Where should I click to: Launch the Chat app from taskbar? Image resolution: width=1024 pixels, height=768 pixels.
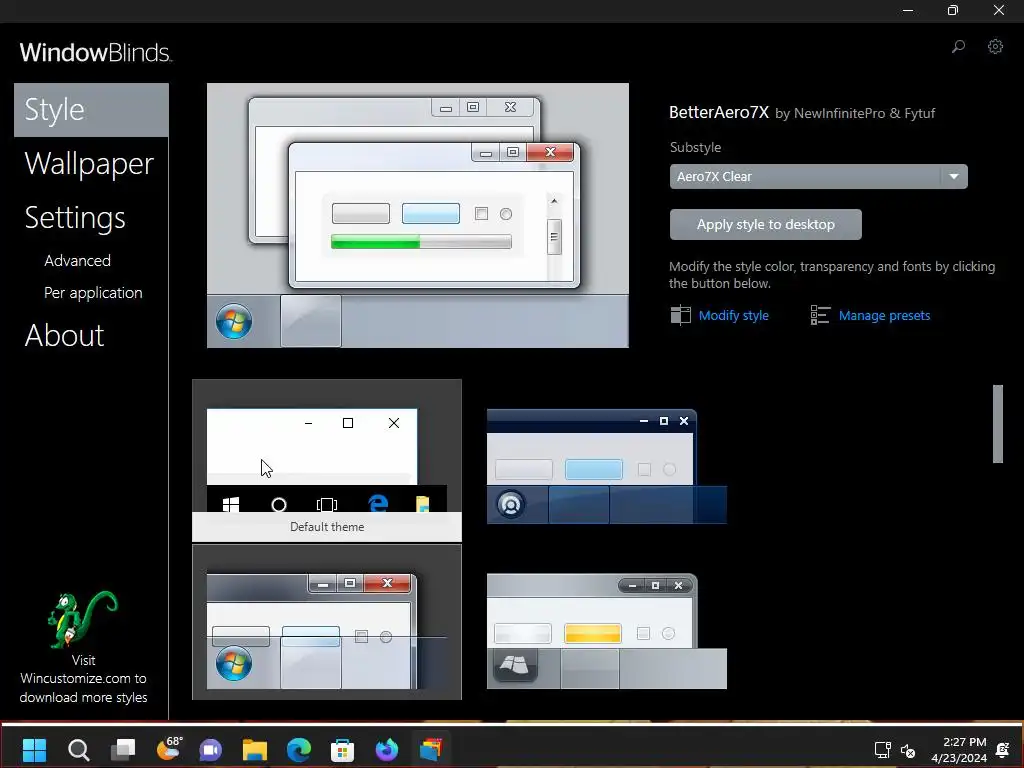coord(210,750)
